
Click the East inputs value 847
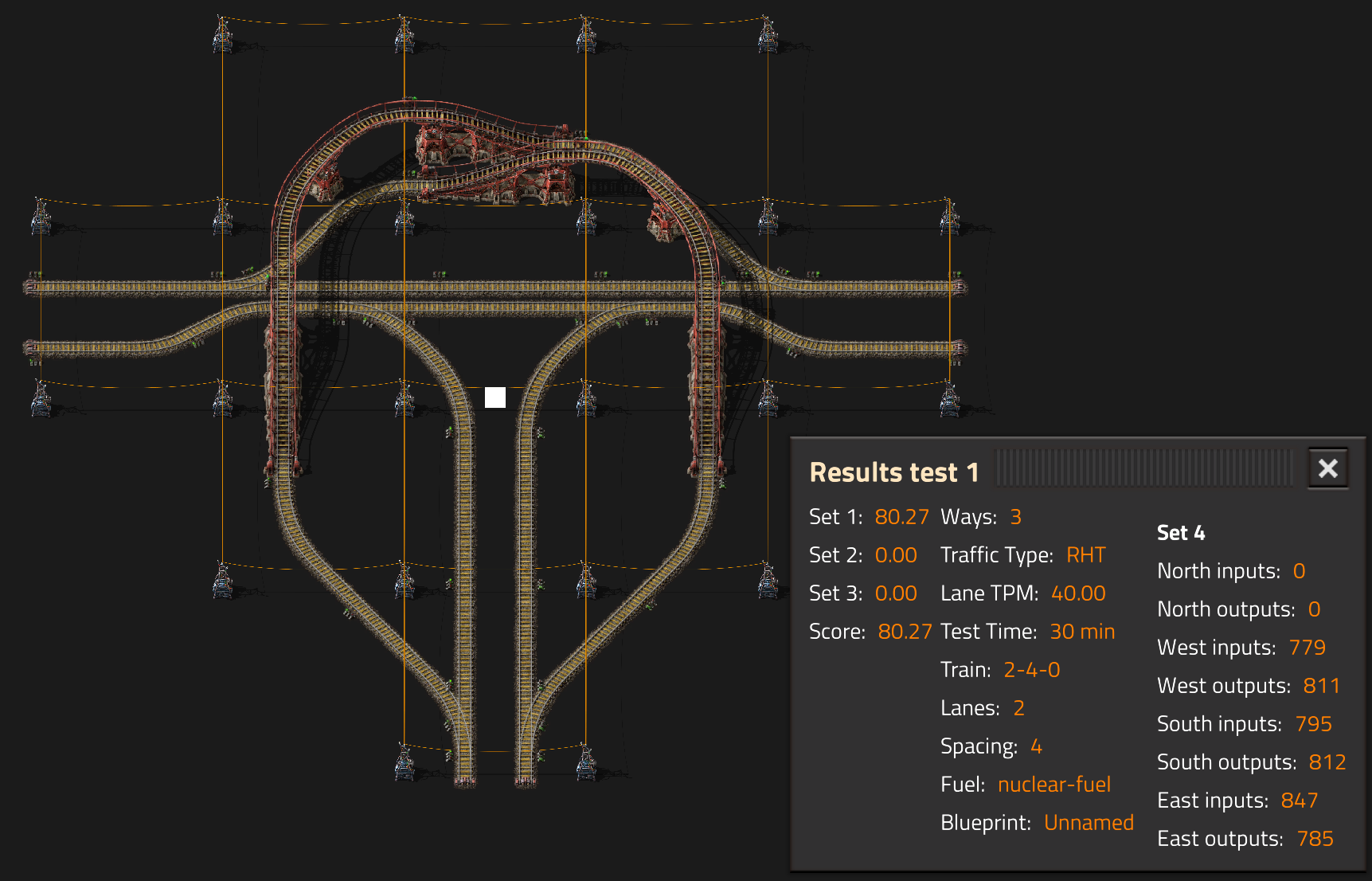(1300, 801)
